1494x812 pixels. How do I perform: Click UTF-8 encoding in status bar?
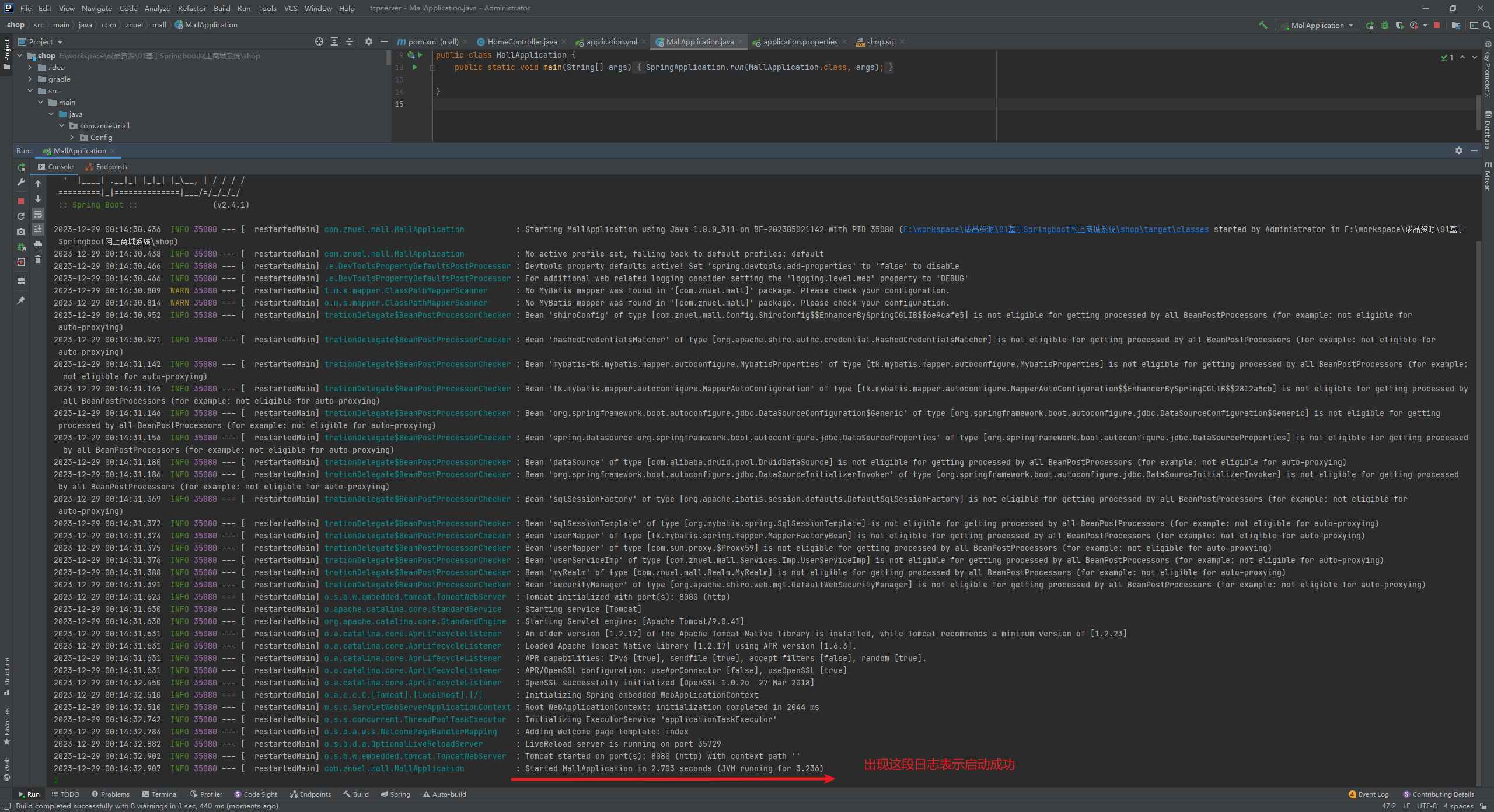[1427, 806]
